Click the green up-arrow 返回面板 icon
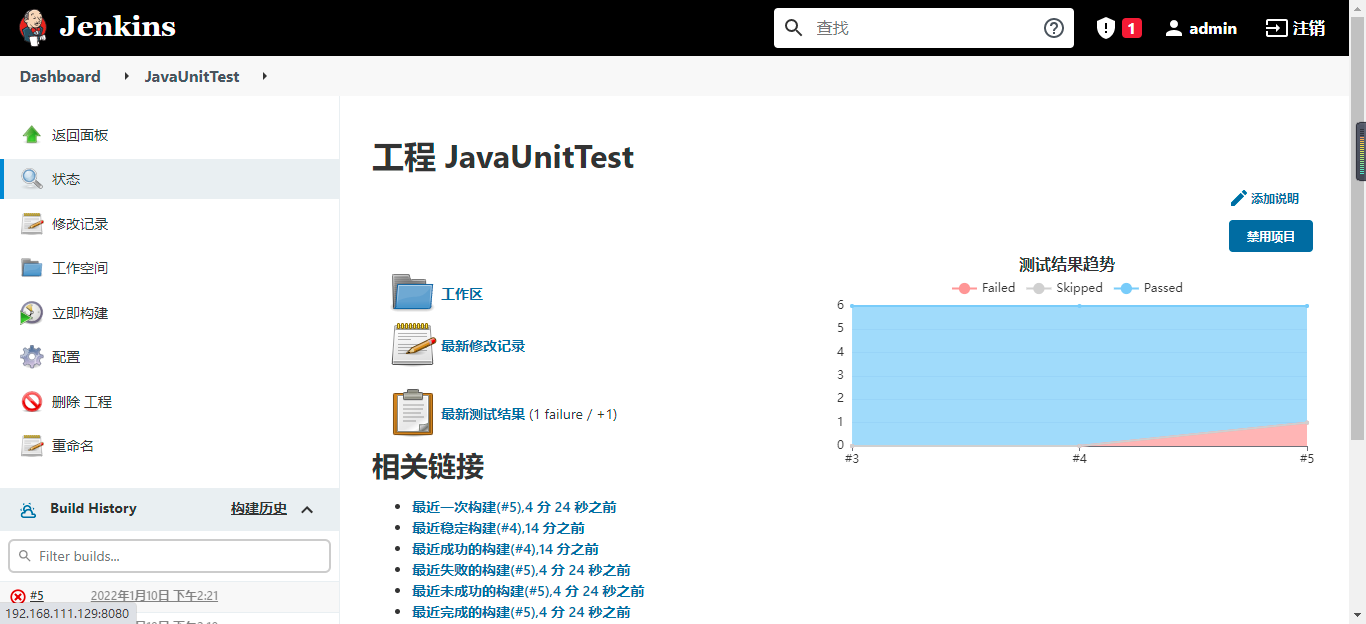Image resolution: width=1366 pixels, height=624 pixels. coord(32,135)
